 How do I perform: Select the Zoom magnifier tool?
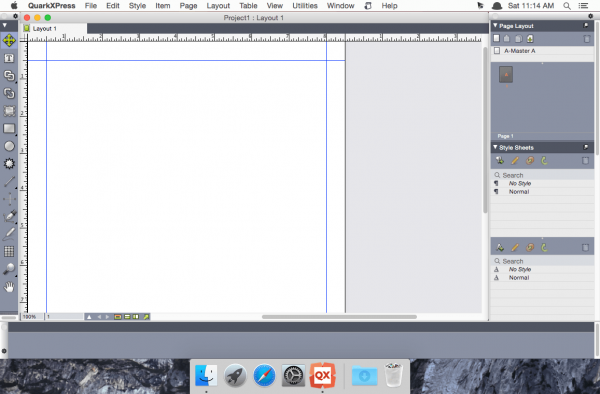pyautogui.click(x=9, y=269)
